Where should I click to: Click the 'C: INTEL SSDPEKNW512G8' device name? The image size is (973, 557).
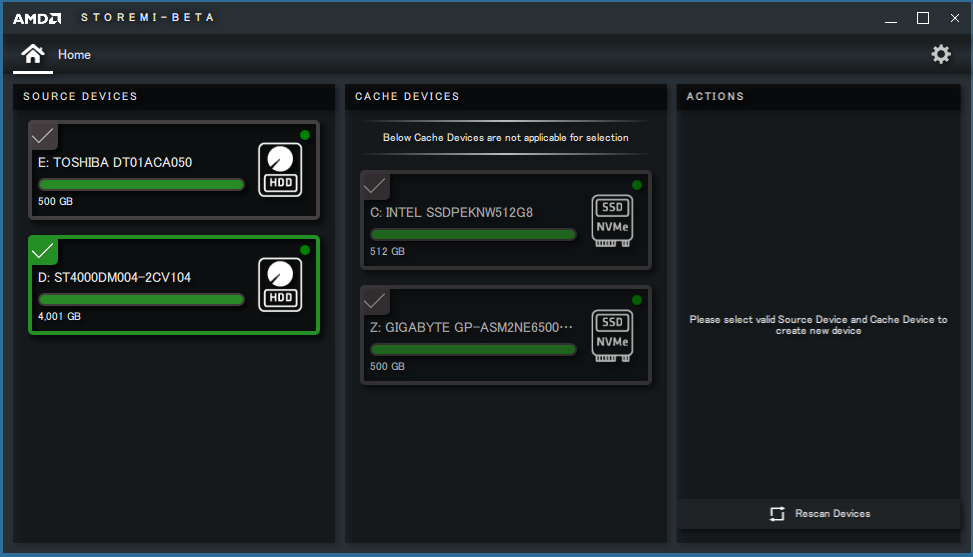coord(451,213)
